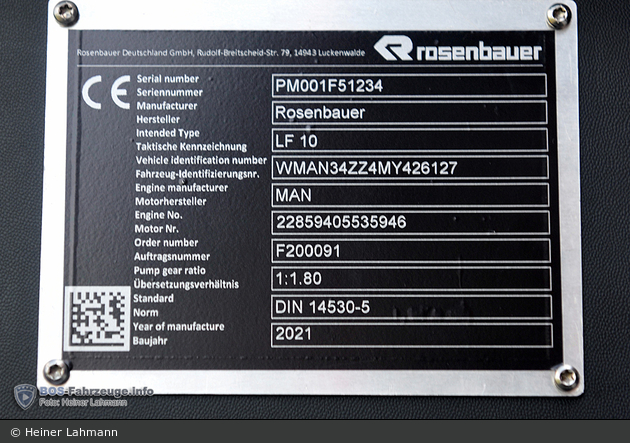Click the Rosenbauer Deutschland GmbH address line
The width and height of the screenshot is (630, 443).
pos(221,53)
